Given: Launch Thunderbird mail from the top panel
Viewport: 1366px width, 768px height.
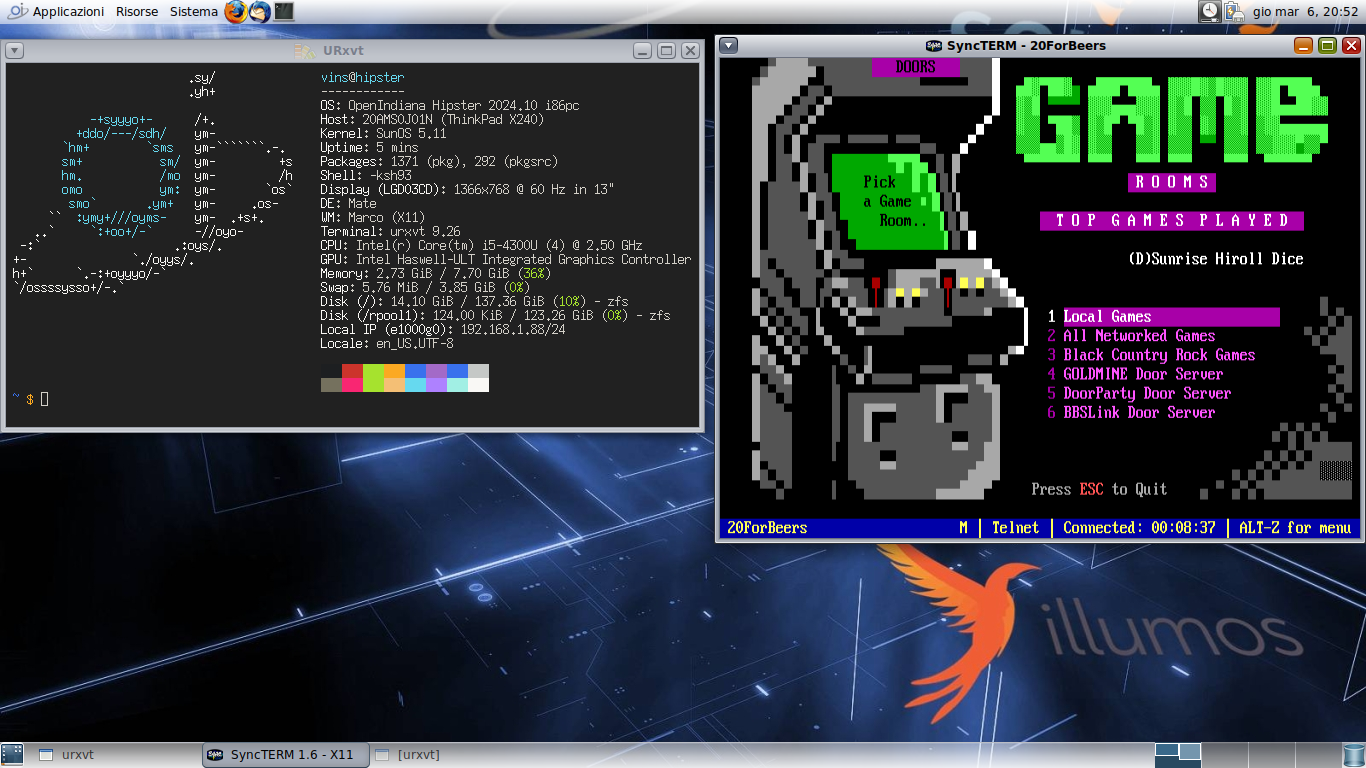Looking at the screenshot, I should [x=260, y=11].
